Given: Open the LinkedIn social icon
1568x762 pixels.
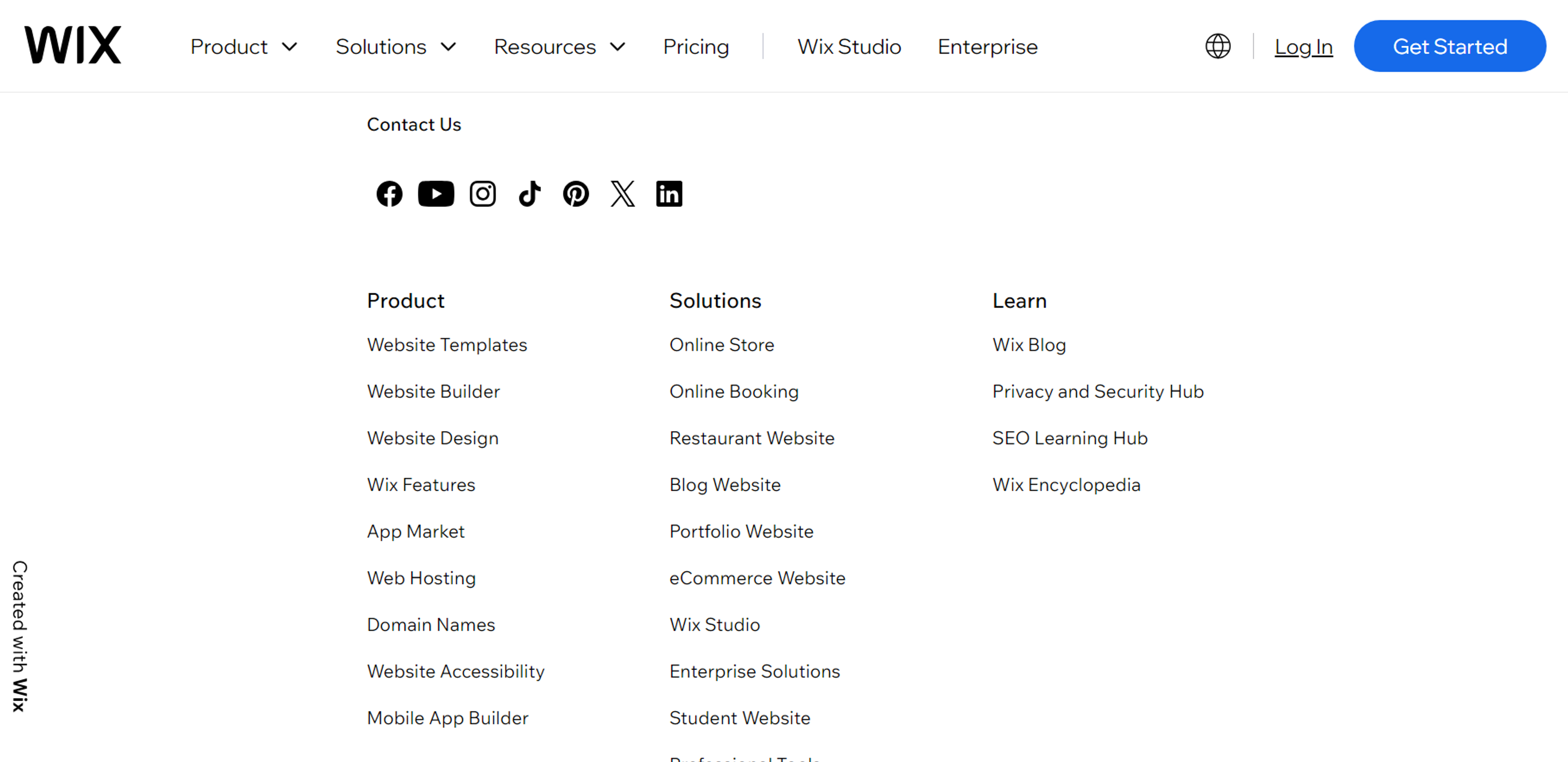Looking at the screenshot, I should pyautogui.click(x=668, y=194).
